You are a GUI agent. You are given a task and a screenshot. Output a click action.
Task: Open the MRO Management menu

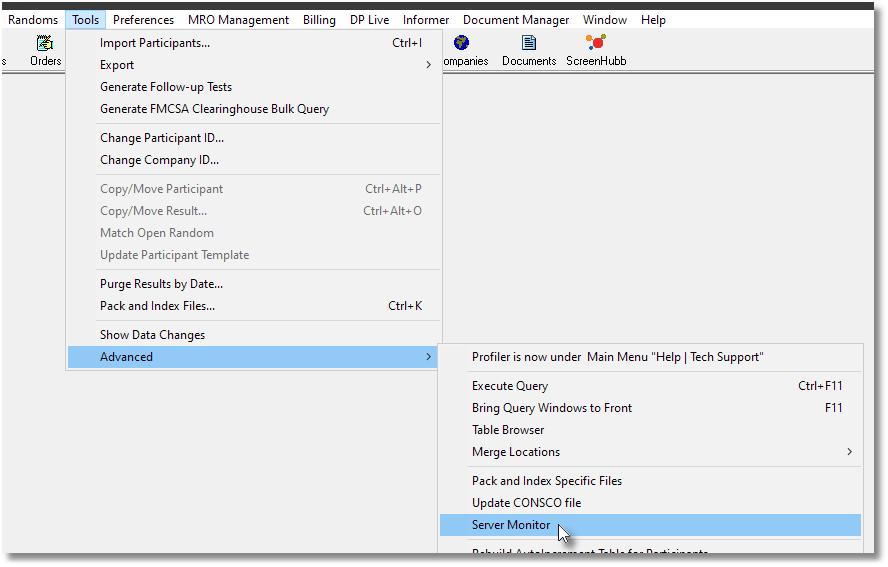coord(238,20)
